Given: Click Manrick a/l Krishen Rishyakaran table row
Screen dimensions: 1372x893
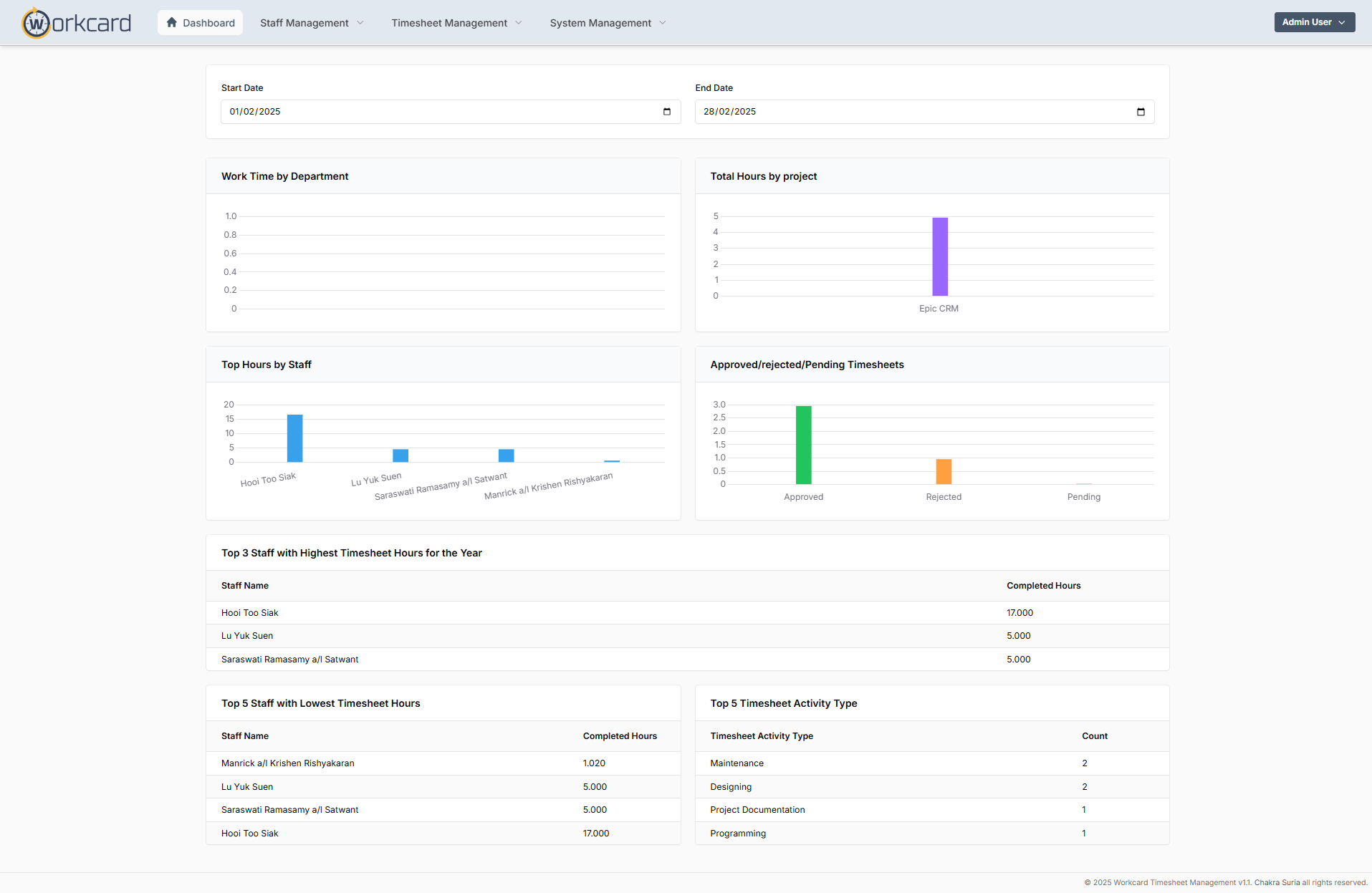Looking at the screenshot, I should 287,763.
